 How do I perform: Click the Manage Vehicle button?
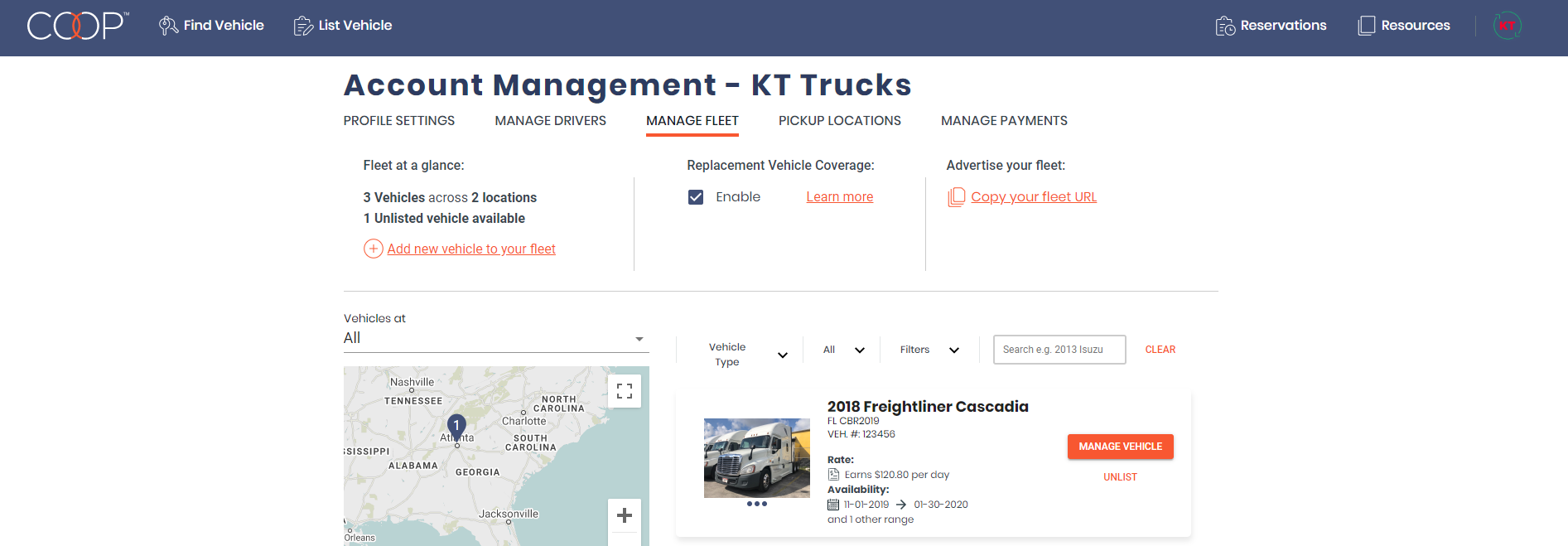tap(1121, 447)
